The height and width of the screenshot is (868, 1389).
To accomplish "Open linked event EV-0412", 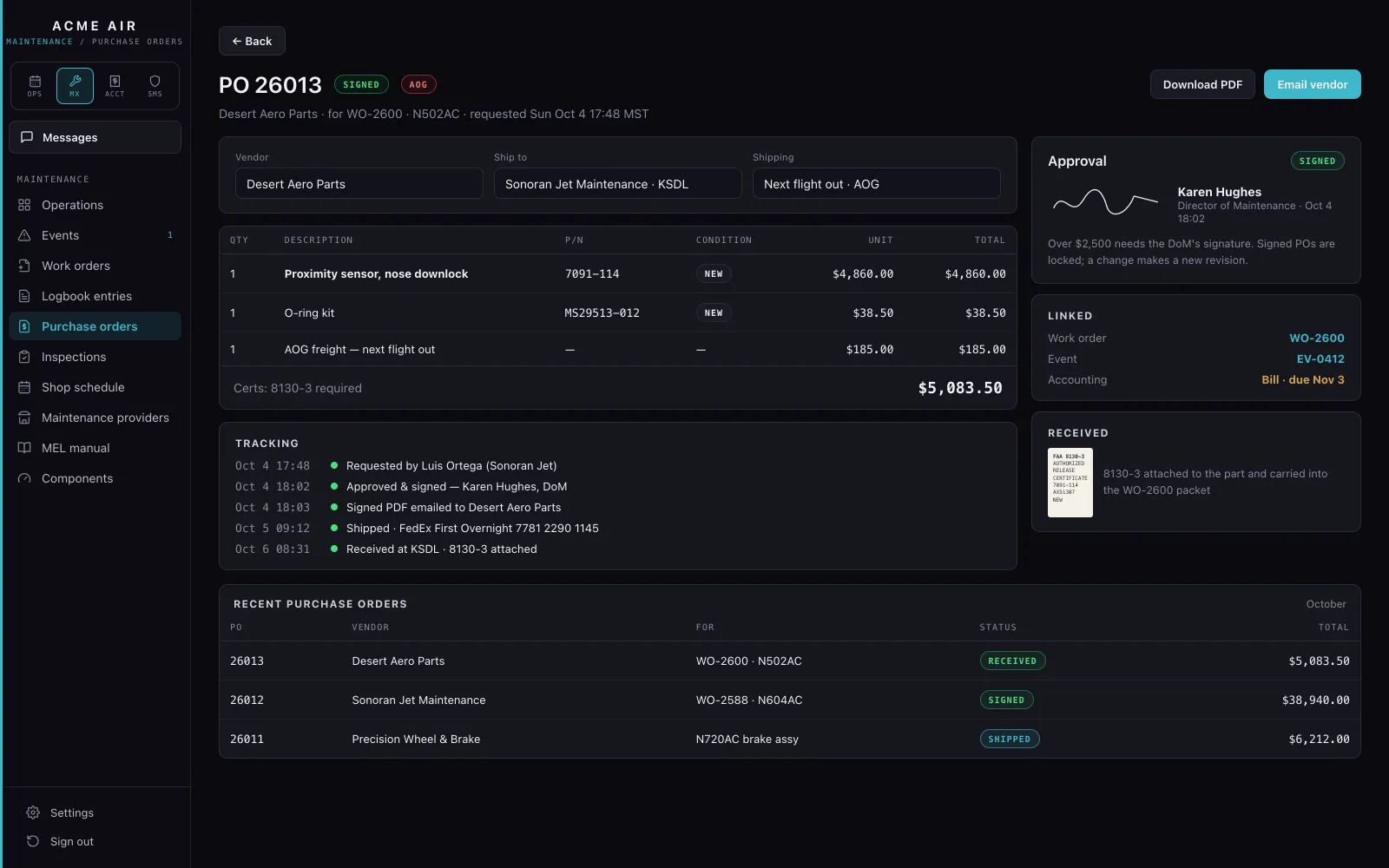I will point(1320,359).
